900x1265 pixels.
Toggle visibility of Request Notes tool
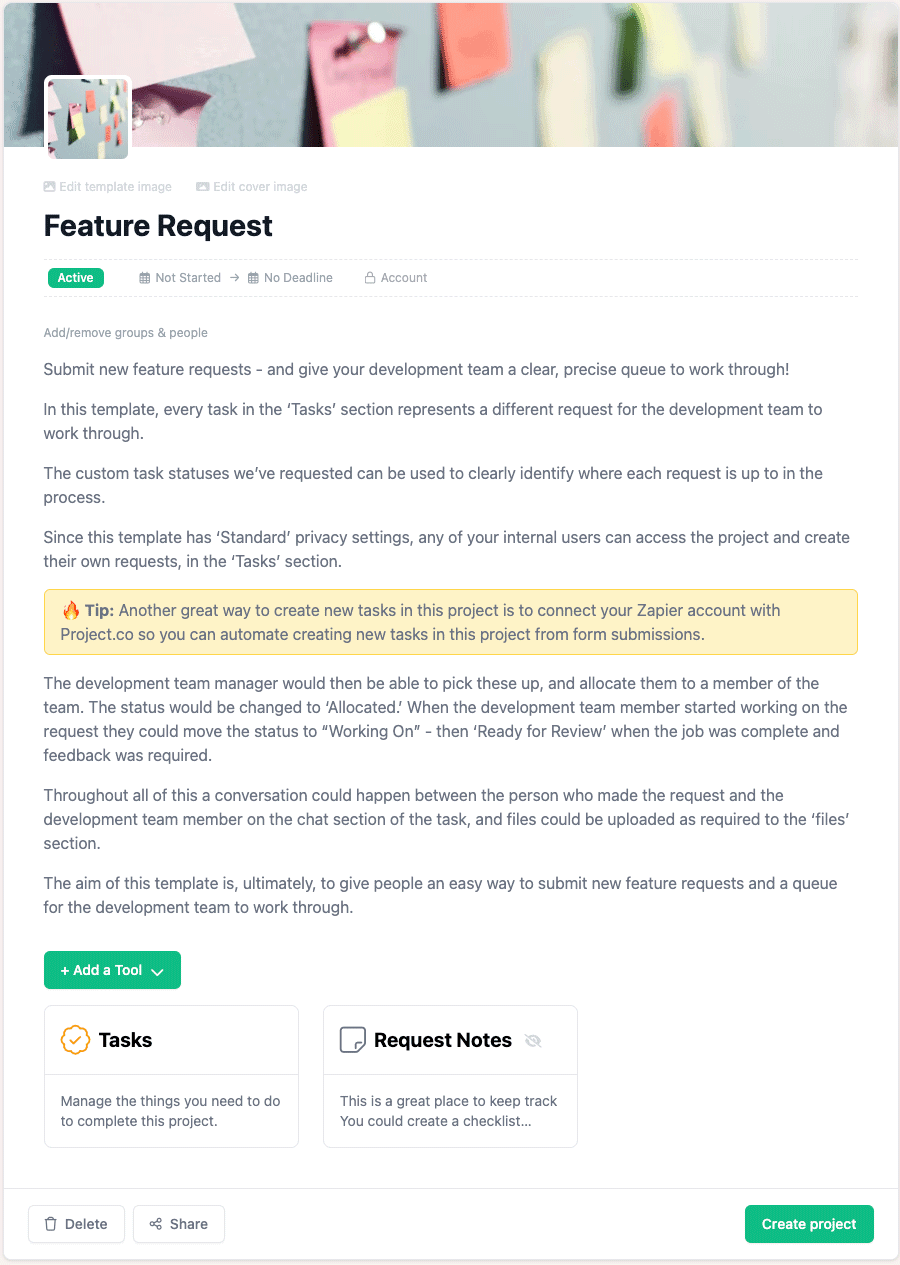pyautogui.click(x=533, y=1040)
